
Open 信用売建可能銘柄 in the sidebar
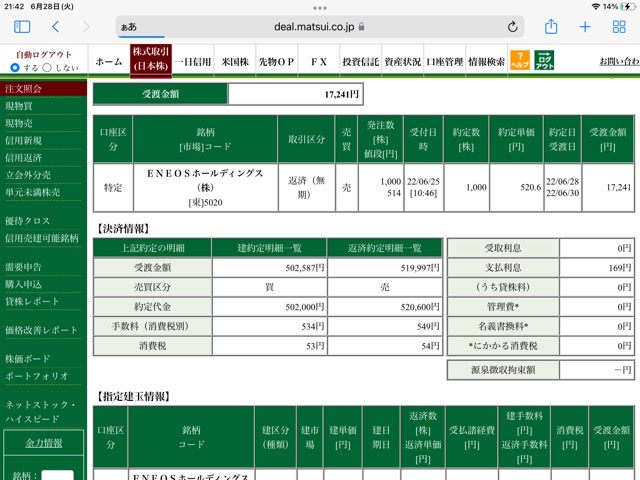click(x=42, y=238)
